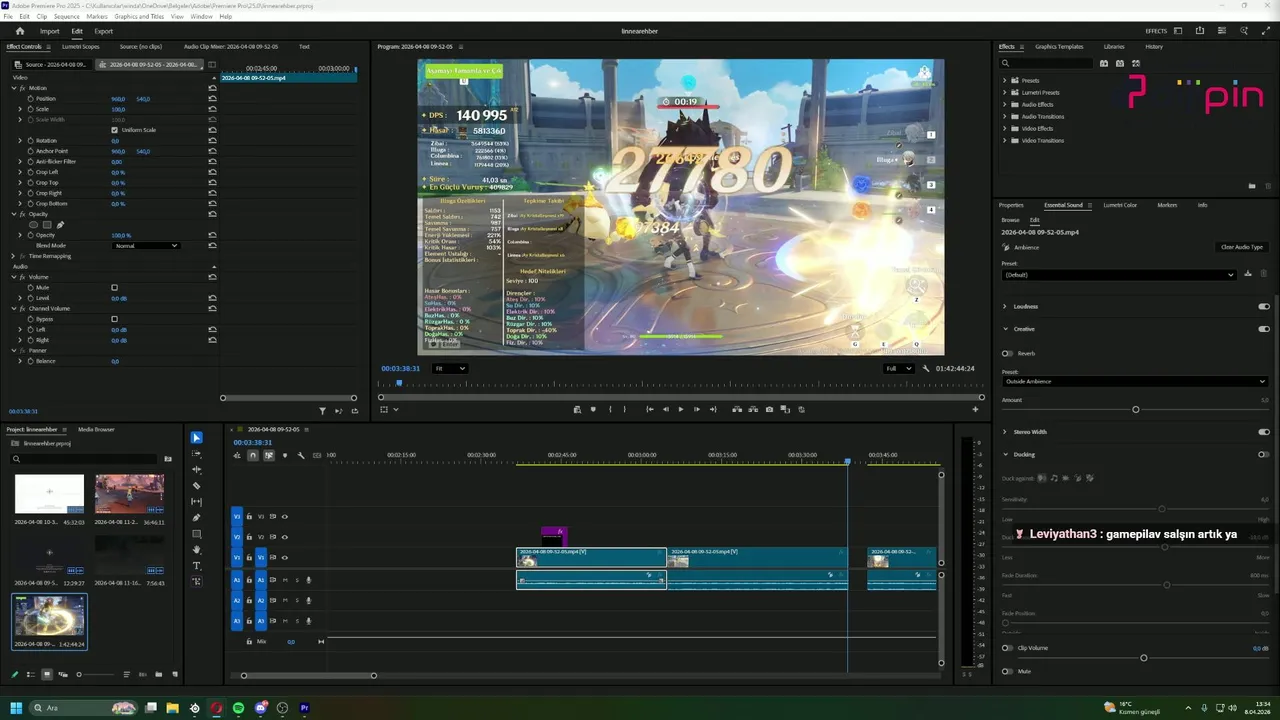This screenshot has height=720, width=1280.
Task: Expand the Stereo Width section
Action: 1005,432
